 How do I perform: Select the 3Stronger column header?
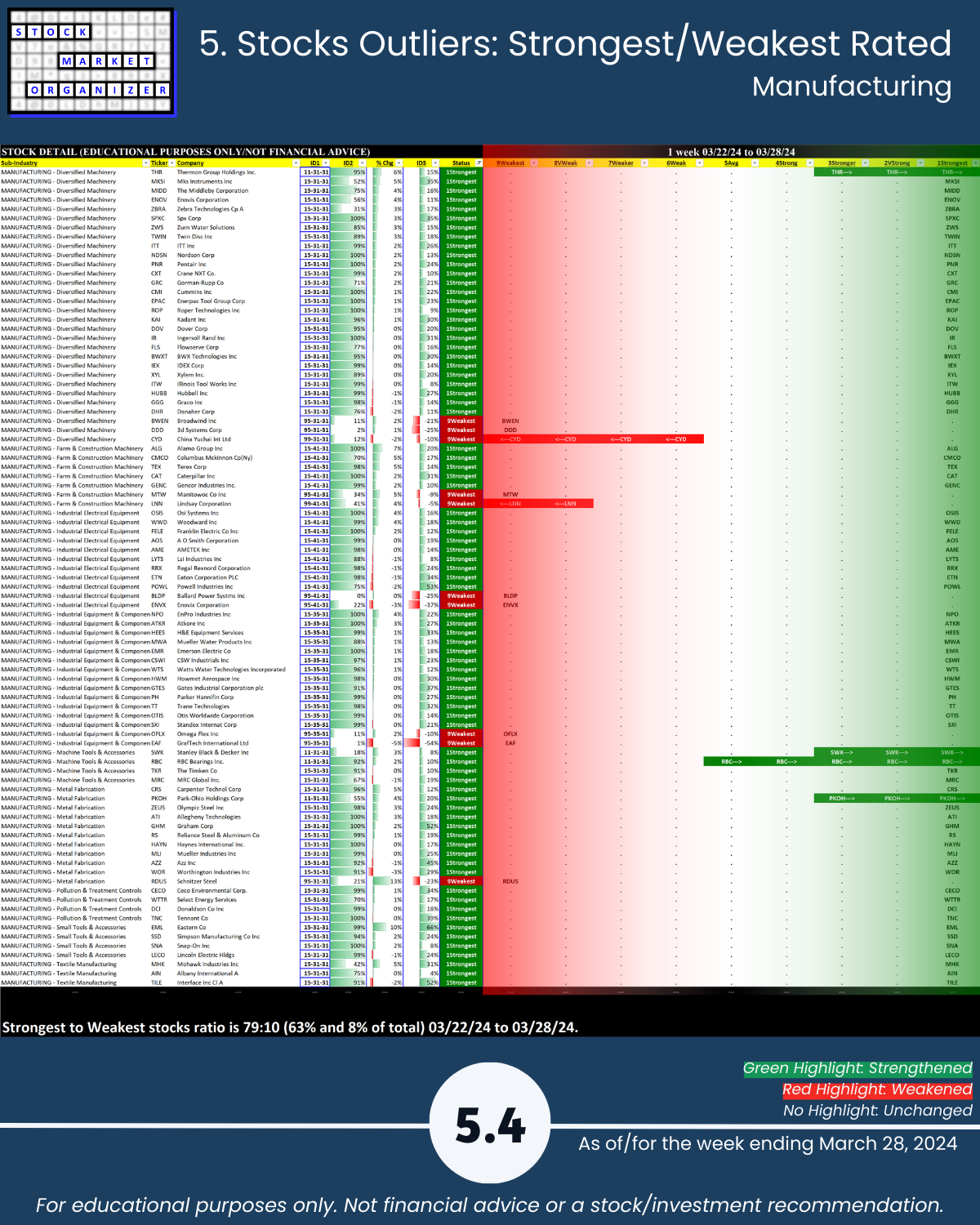(842, 163)
